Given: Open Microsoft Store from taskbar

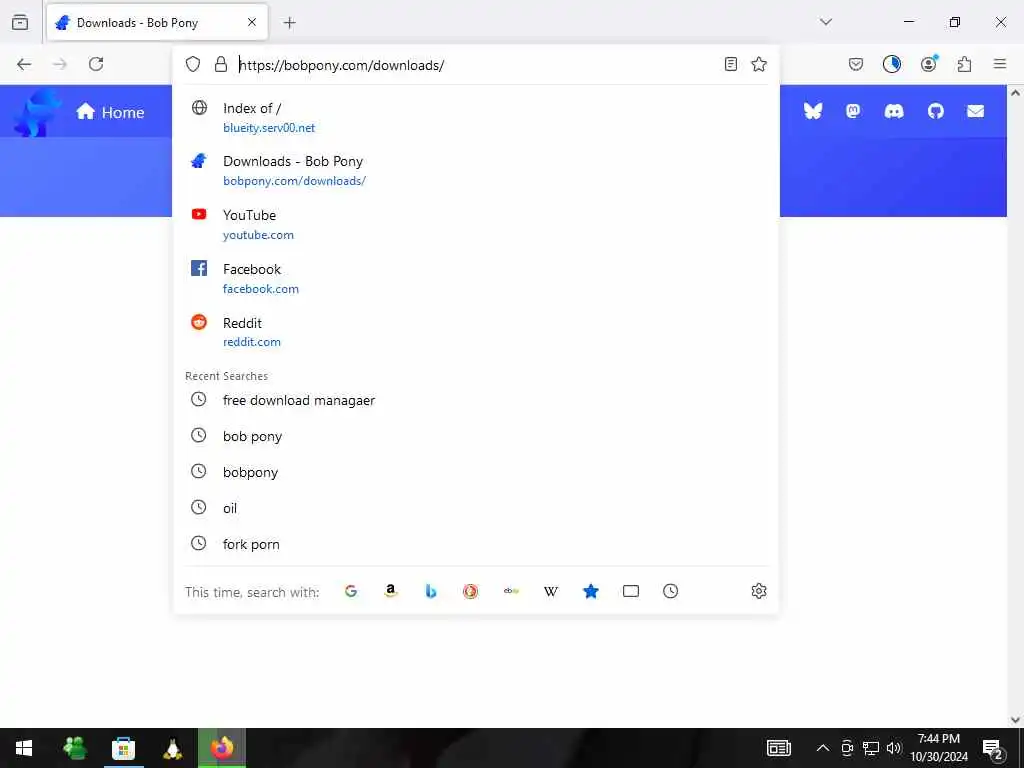Looking at the screenshot, I should 123,748.
